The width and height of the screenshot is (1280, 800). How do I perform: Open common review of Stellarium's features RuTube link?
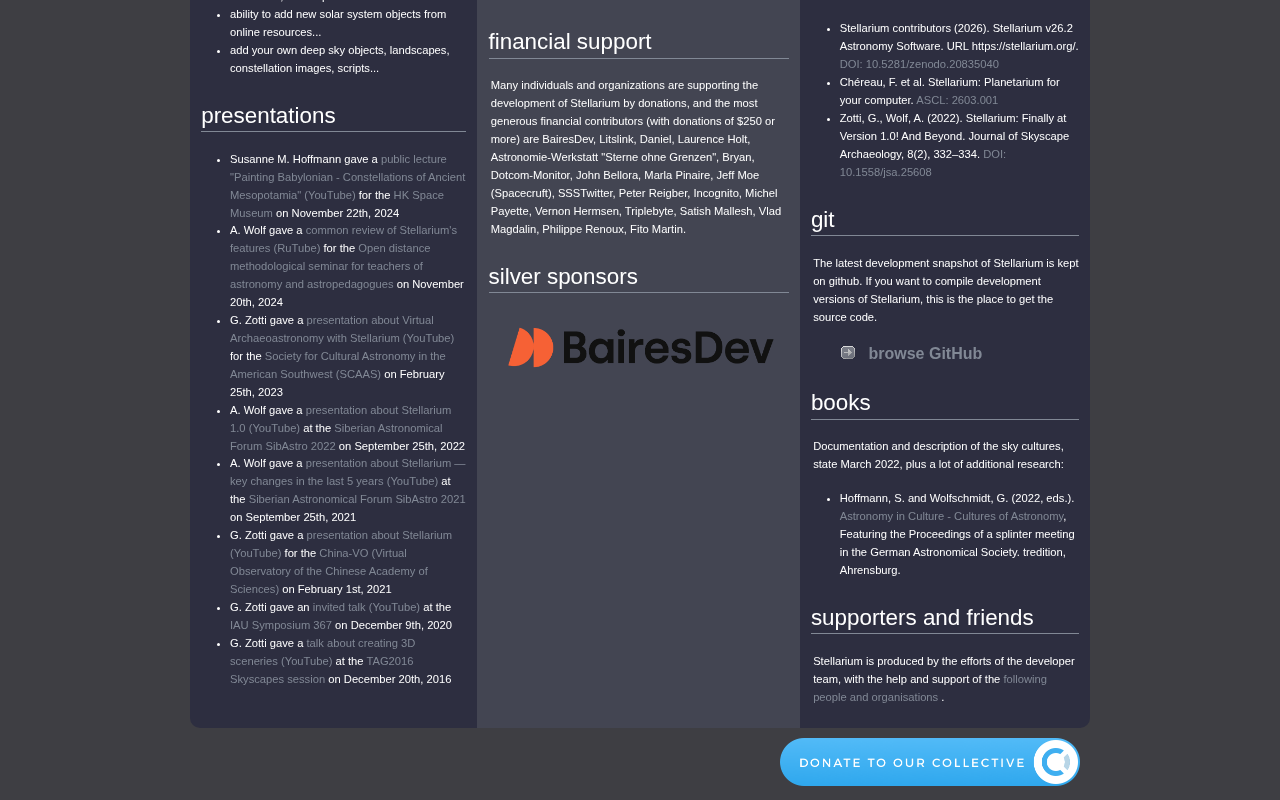tap(343, 239)
